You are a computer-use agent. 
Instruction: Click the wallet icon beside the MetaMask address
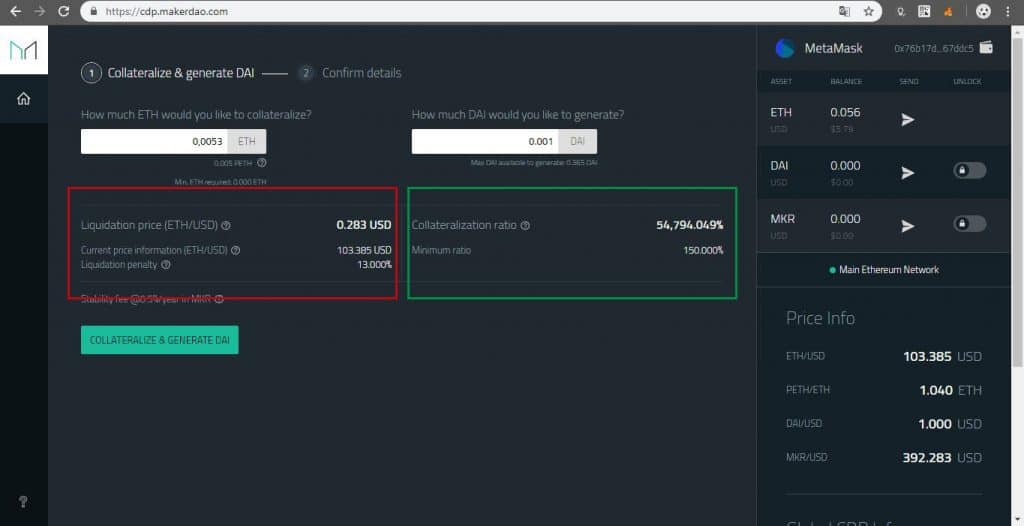(x=986, y=47)
